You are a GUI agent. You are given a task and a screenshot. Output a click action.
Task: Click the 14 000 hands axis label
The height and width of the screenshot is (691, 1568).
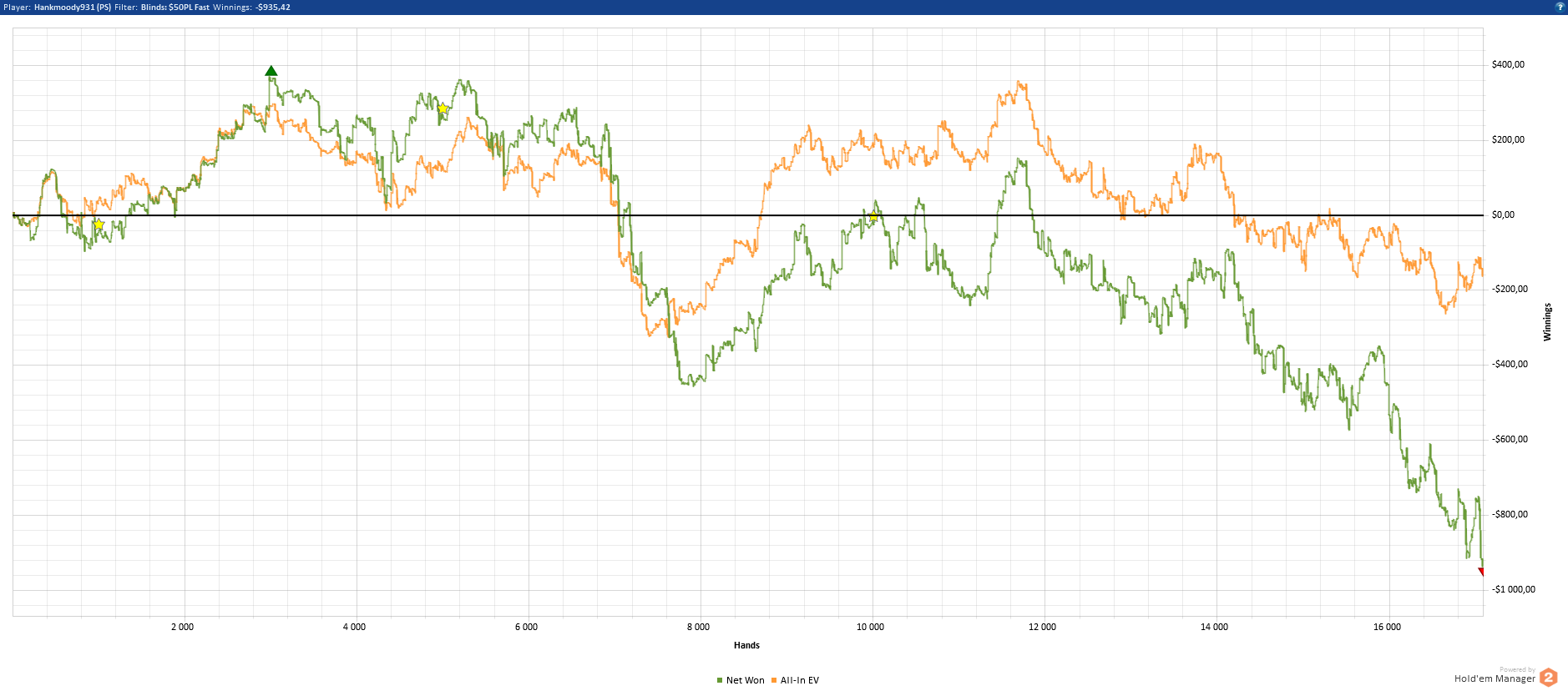[1214, 627]
